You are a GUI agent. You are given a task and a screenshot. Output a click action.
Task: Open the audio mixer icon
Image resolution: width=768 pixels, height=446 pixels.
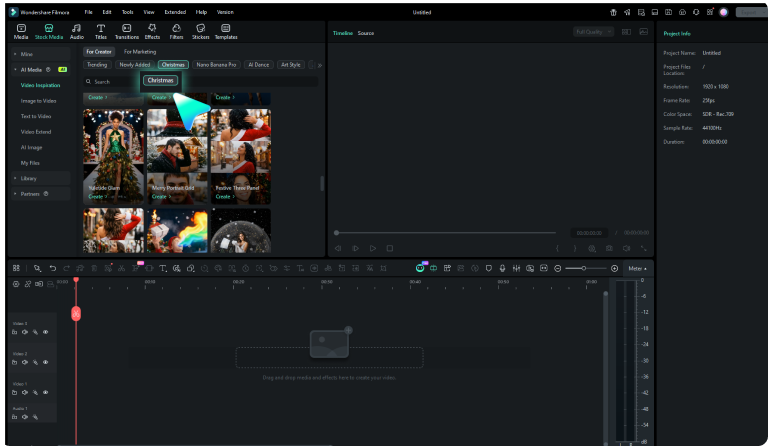coord(516,268)
